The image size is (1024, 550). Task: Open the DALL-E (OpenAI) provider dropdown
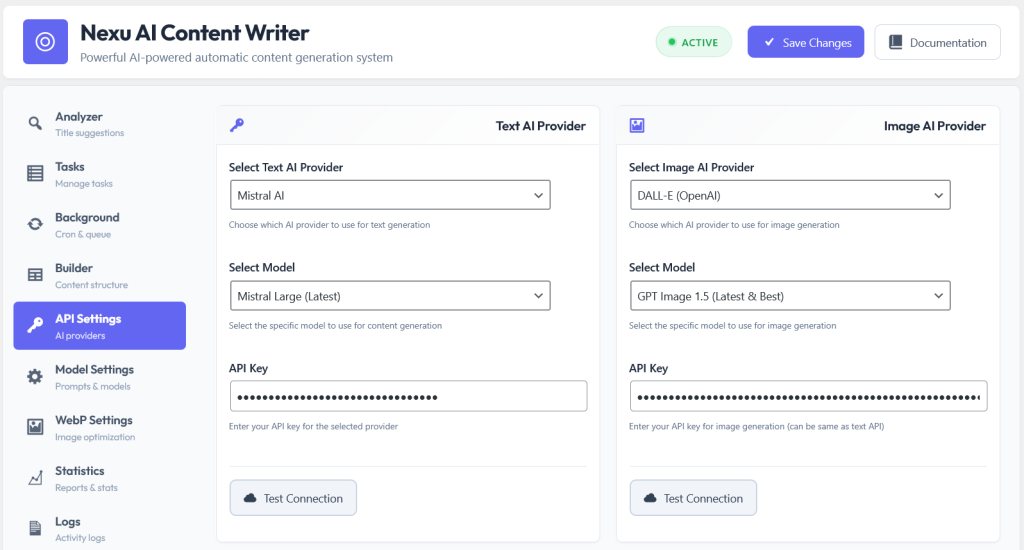click(x=790, y=195)
